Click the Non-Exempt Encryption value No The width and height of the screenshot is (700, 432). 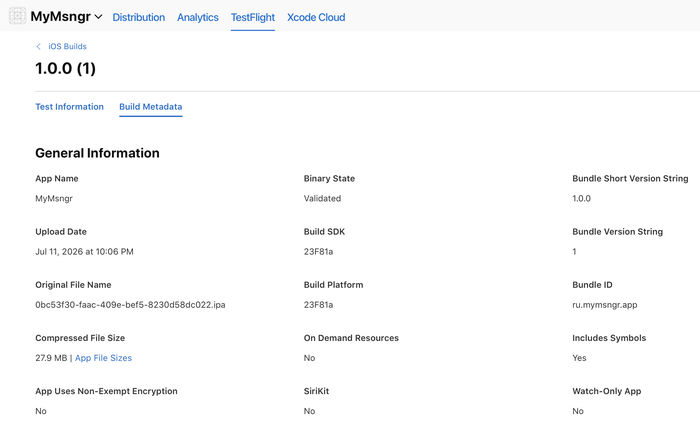41,411
